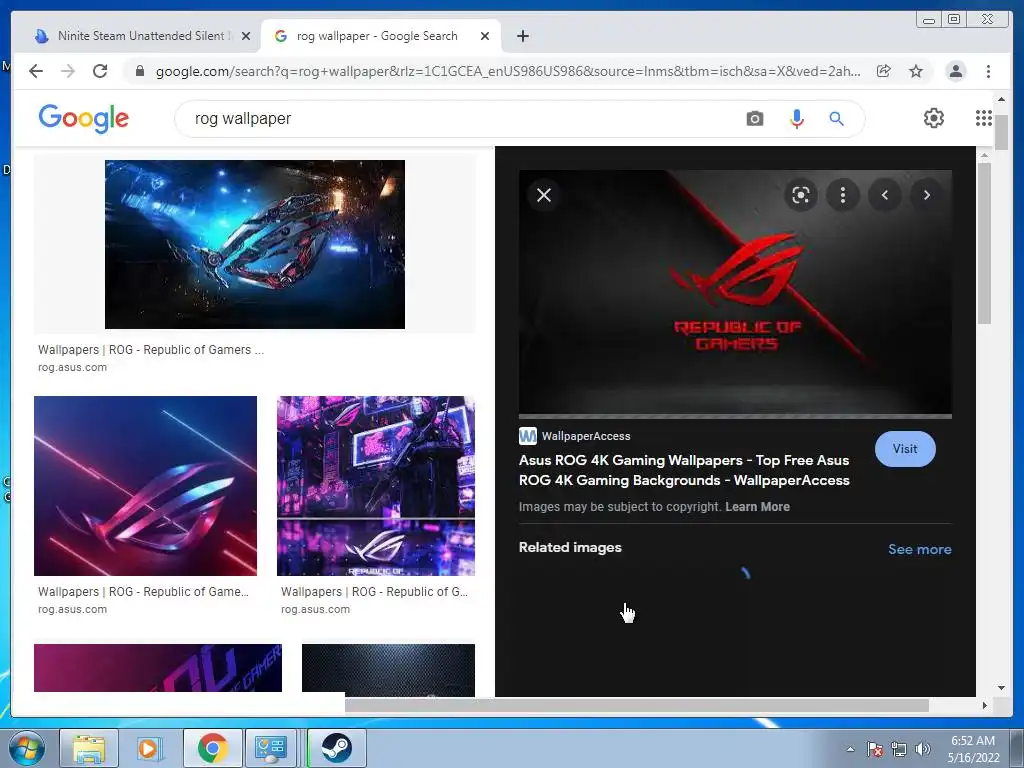Click the preview panel vertical scrollbar
1024x768 pixels.
point(984,243)
